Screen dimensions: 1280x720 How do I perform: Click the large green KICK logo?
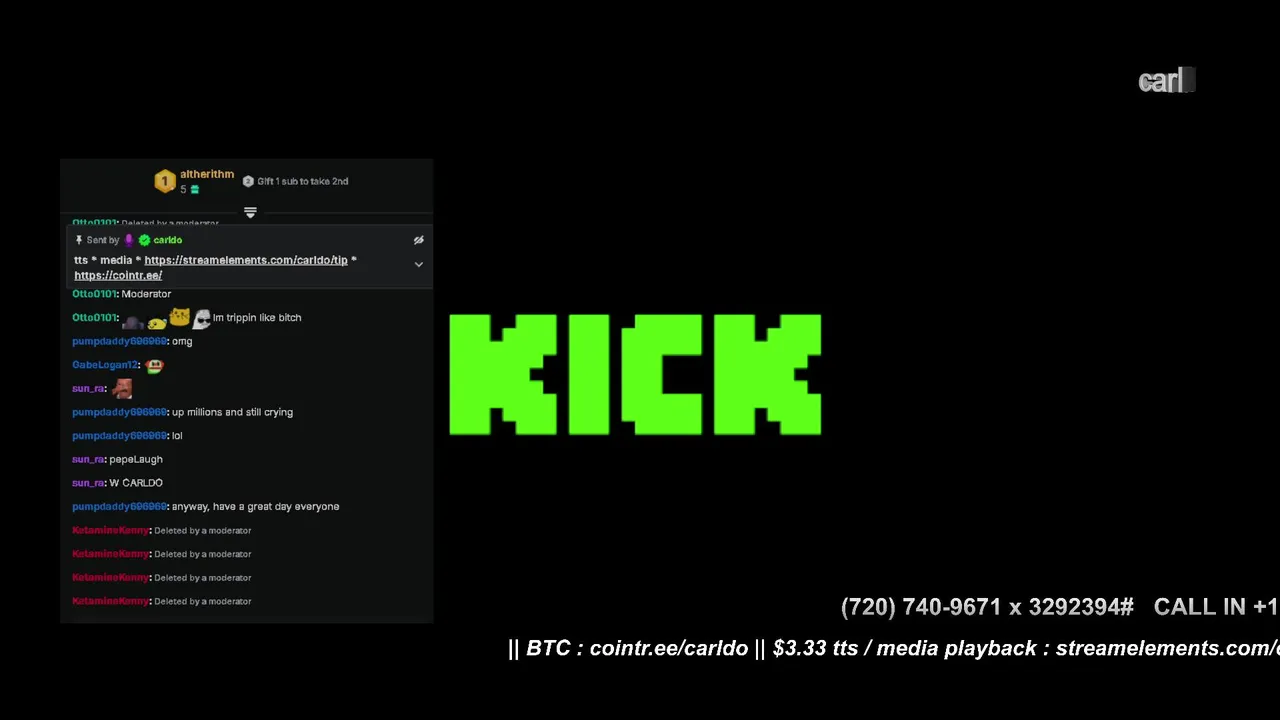pos(636,375)
